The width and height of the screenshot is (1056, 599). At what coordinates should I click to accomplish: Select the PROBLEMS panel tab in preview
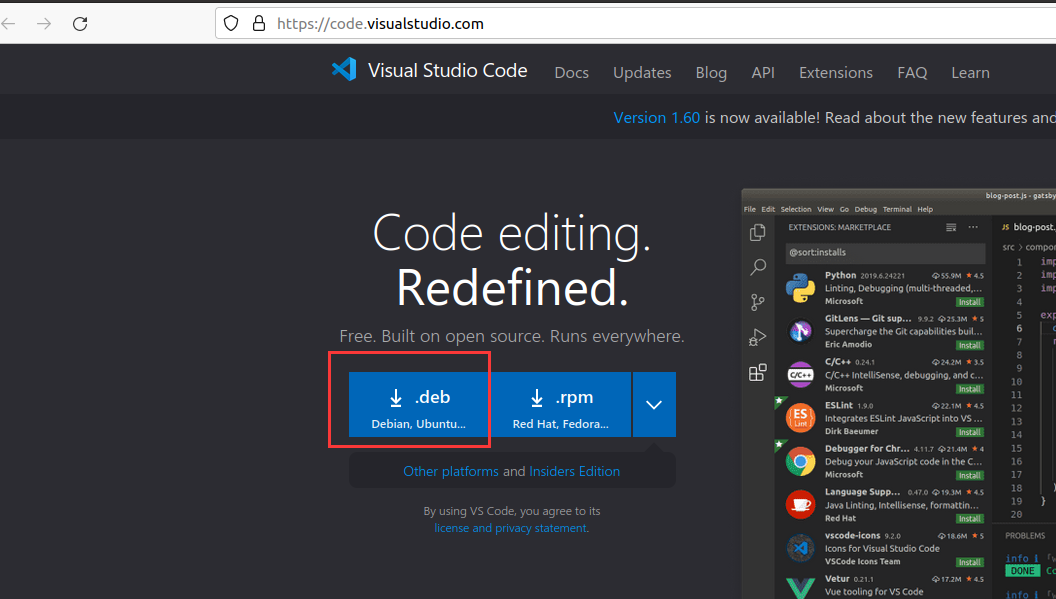1025,536
